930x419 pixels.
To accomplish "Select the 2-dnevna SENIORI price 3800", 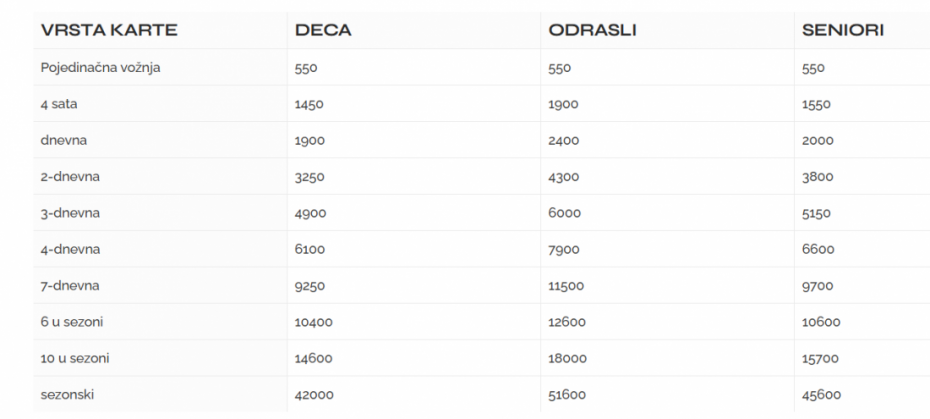I will pyautogui.click(x=818, y=177).
